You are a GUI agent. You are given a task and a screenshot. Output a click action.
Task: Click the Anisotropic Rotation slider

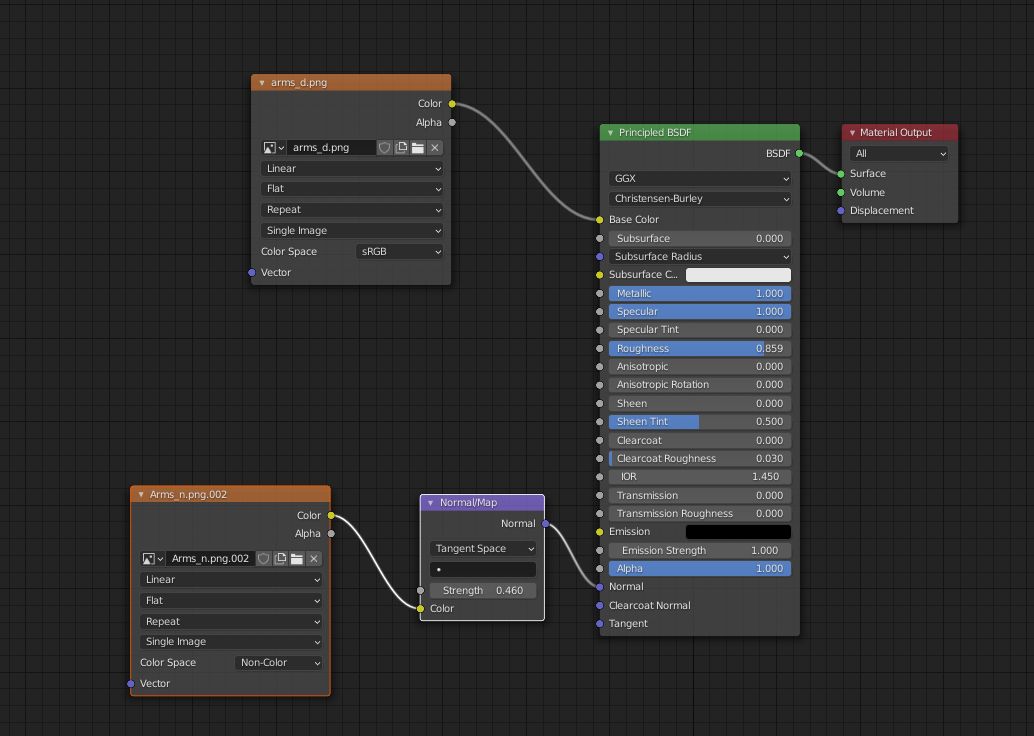[x=700, y=384]
